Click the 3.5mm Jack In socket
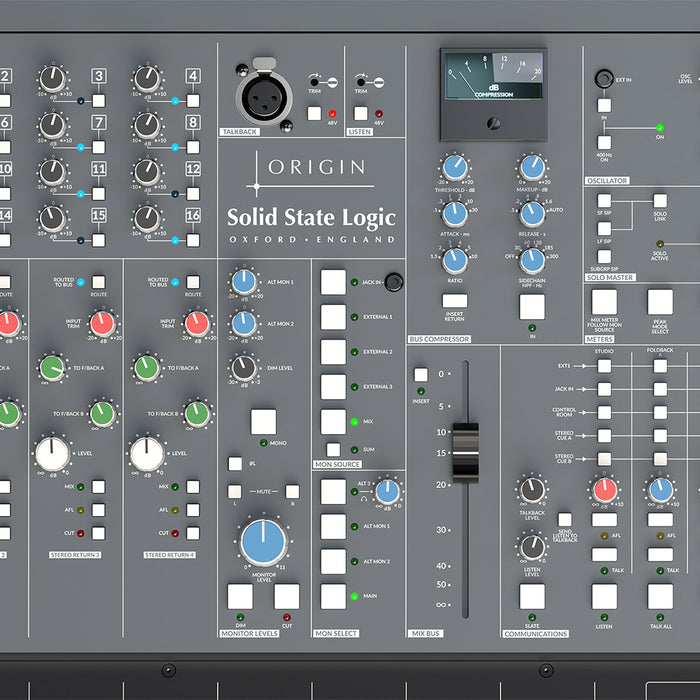 393,283
